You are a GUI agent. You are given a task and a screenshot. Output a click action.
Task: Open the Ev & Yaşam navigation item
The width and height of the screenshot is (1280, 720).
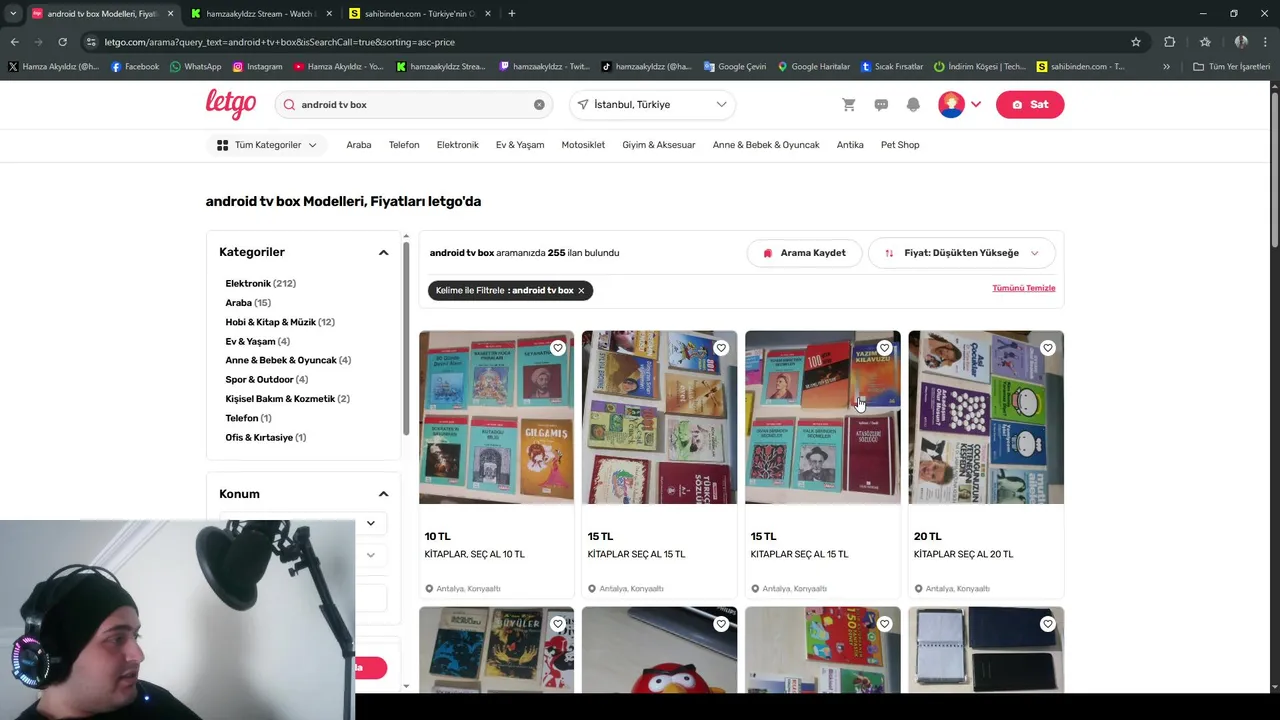coord(520,145)
